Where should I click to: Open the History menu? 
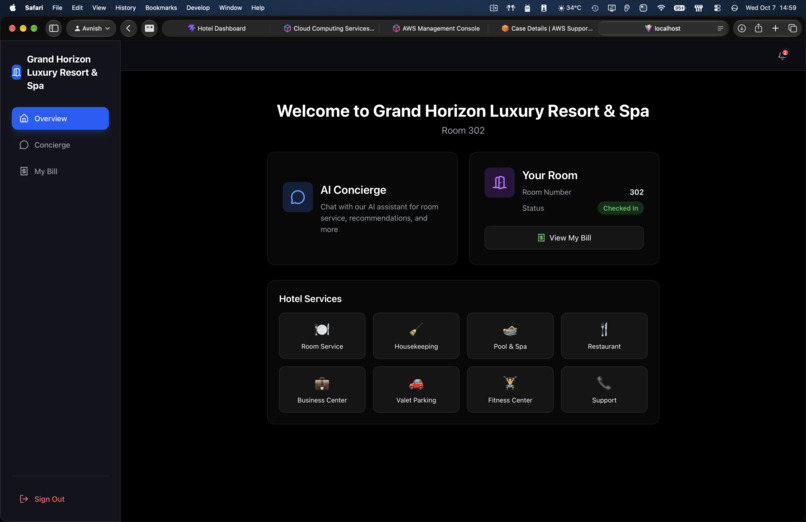pos(125,8)
